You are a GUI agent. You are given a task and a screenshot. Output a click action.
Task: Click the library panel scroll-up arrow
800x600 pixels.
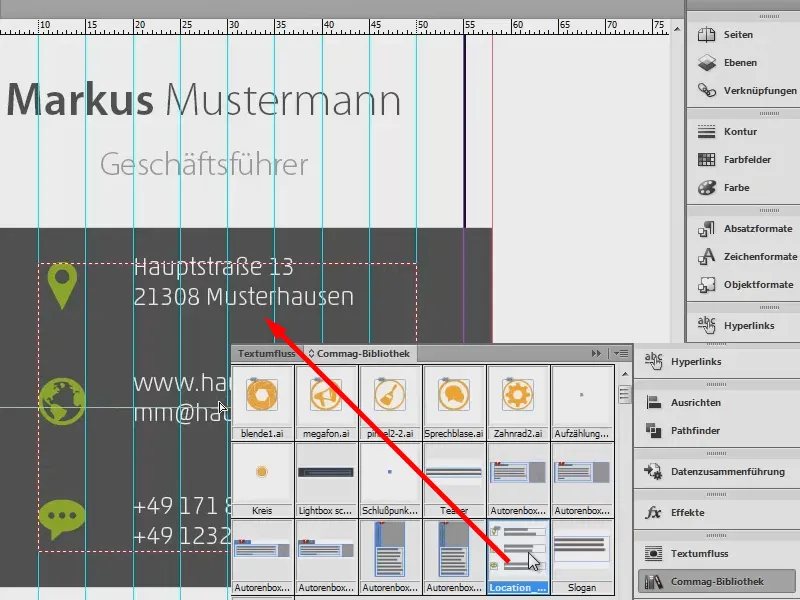click(x=624, y=374)
